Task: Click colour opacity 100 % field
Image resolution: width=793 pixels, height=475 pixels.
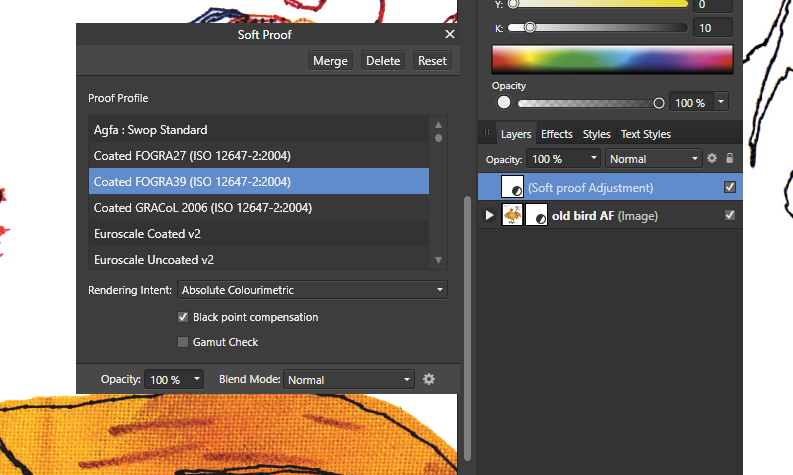Action: pos(691,103)
